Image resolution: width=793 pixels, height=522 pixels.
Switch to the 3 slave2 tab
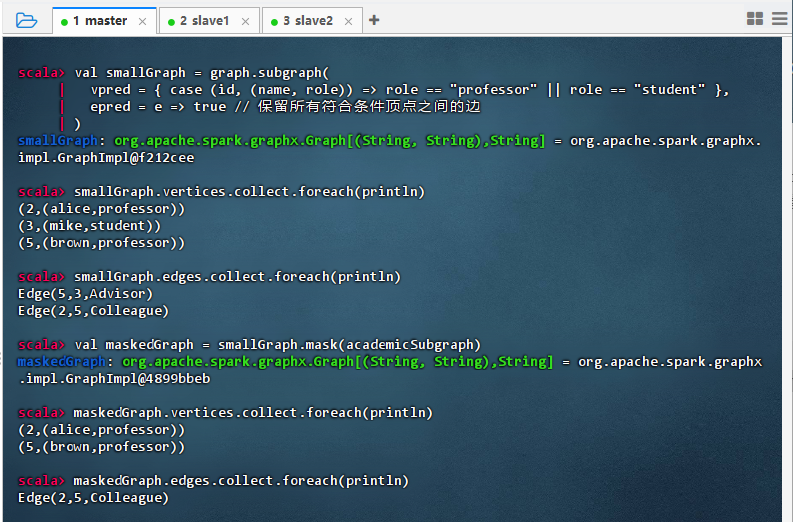(312, 21)
